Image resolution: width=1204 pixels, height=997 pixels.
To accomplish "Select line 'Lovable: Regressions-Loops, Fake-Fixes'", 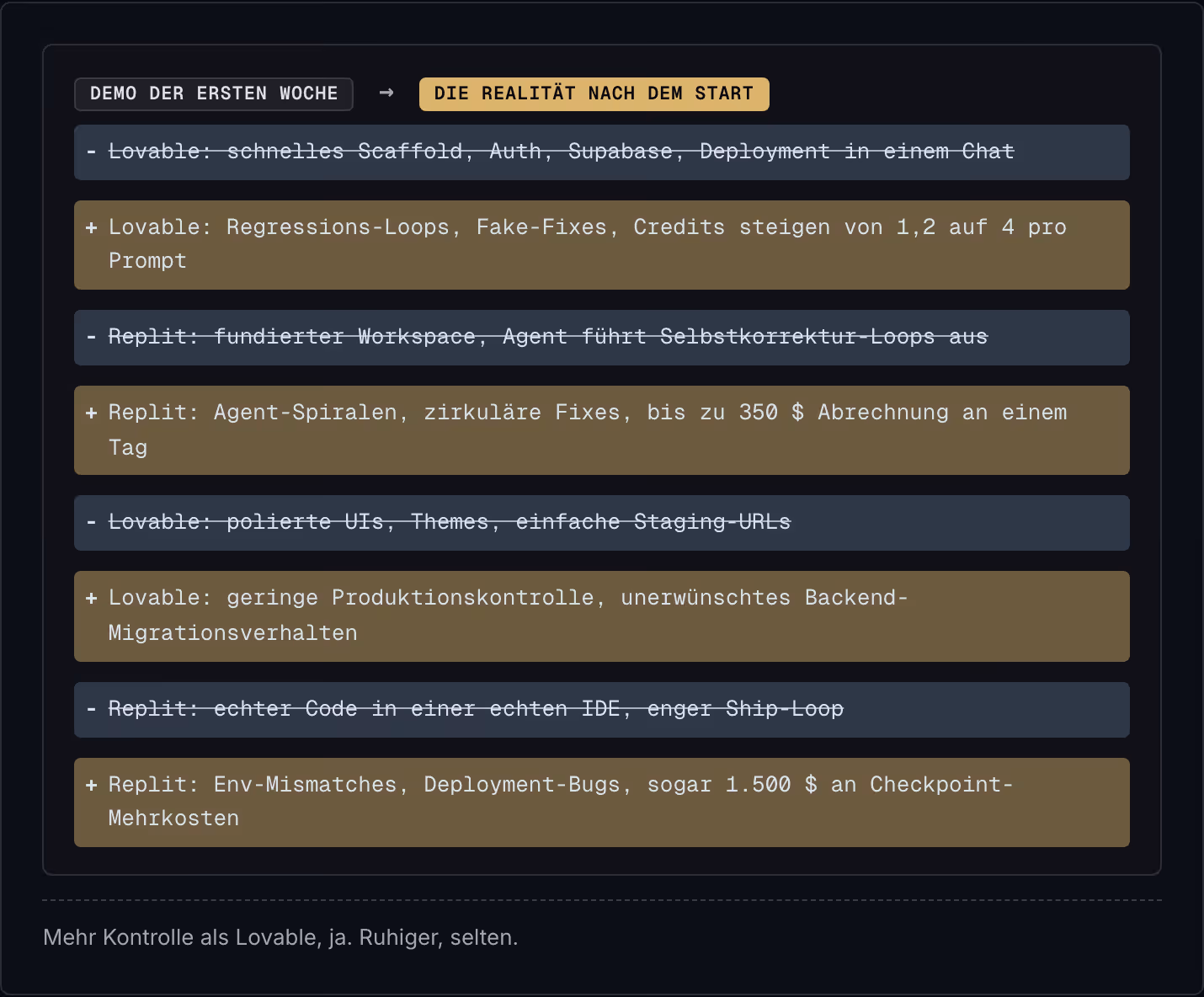I will click(x=602, y=245).
